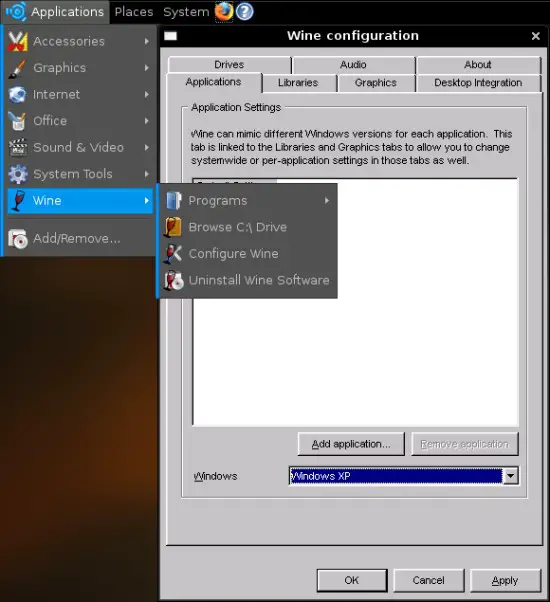The height and width of the screenshot is (602, 550).
Task: Expand the Programs submenu arrow
Action: point(327,200)
